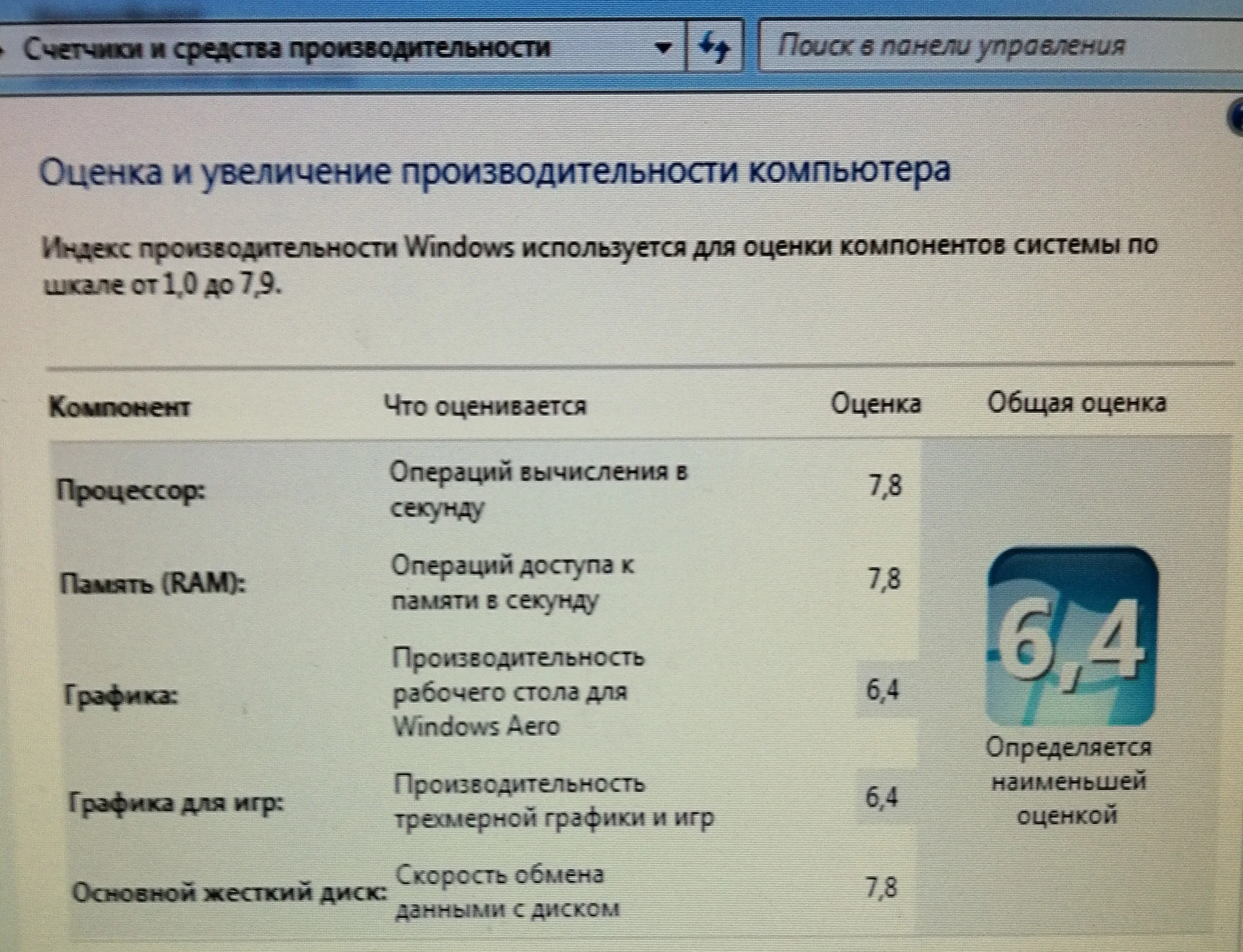Screen dimensions: 1243x952
Task: Click the large 6,4 base score badge
Action: pyautogui.click(x=1072, y=637)
